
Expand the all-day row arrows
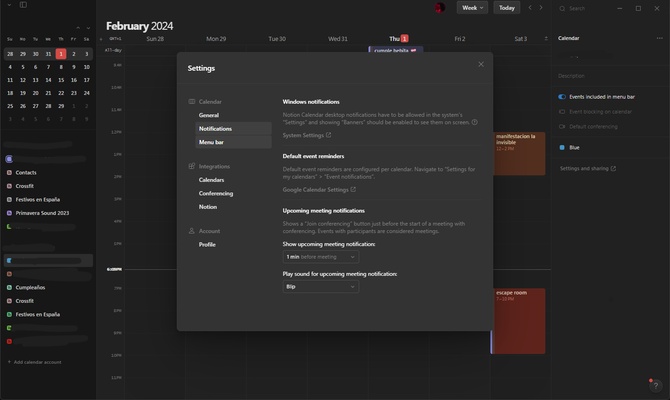(546, 39)
